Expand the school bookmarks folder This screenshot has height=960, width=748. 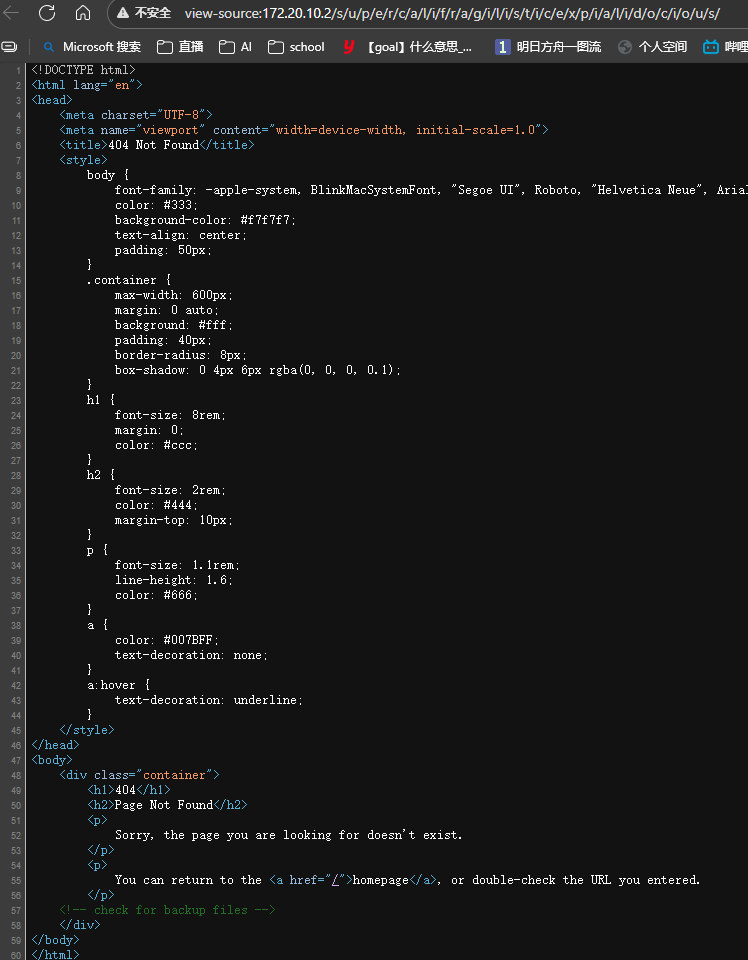point(296,47)
